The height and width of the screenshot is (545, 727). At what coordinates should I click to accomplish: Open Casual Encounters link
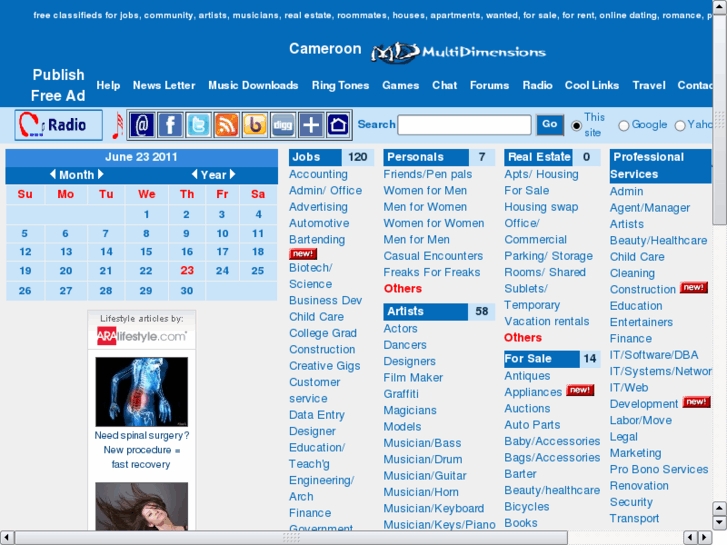(433, 256)
